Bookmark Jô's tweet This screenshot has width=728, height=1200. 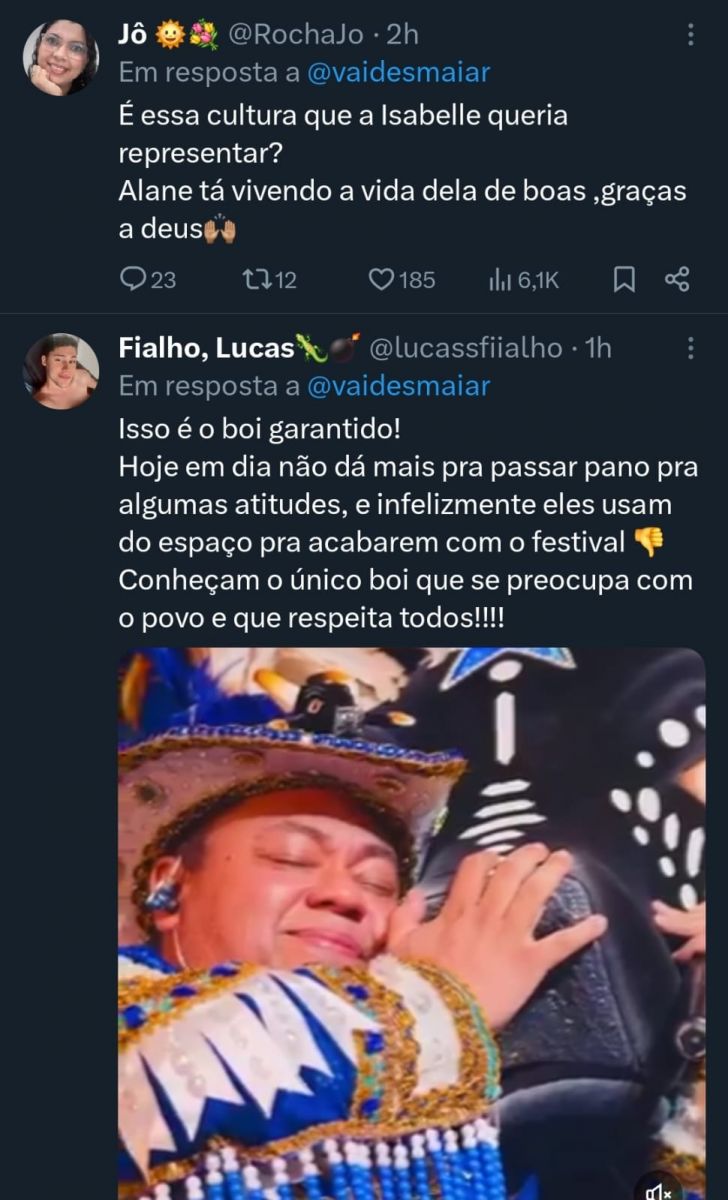click(624, 280)
